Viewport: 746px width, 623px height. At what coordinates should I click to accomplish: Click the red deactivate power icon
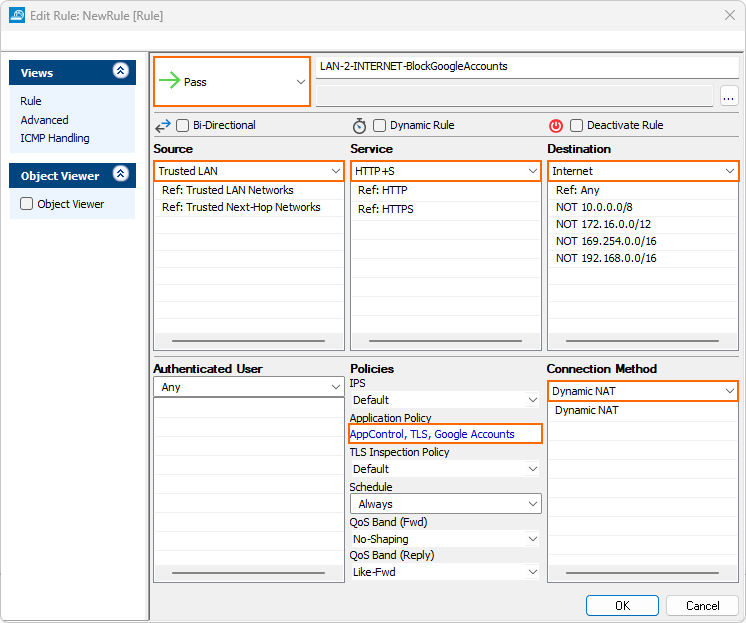click(556, 126)
